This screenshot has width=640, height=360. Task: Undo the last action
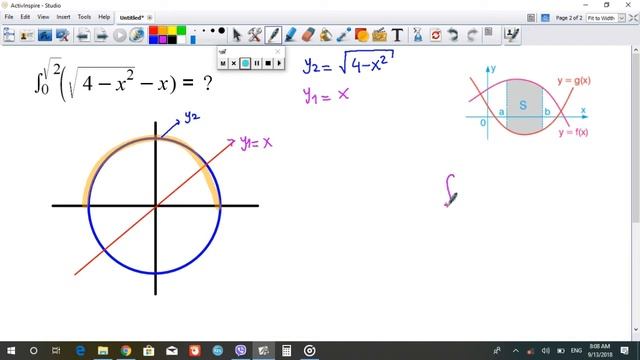453,36
